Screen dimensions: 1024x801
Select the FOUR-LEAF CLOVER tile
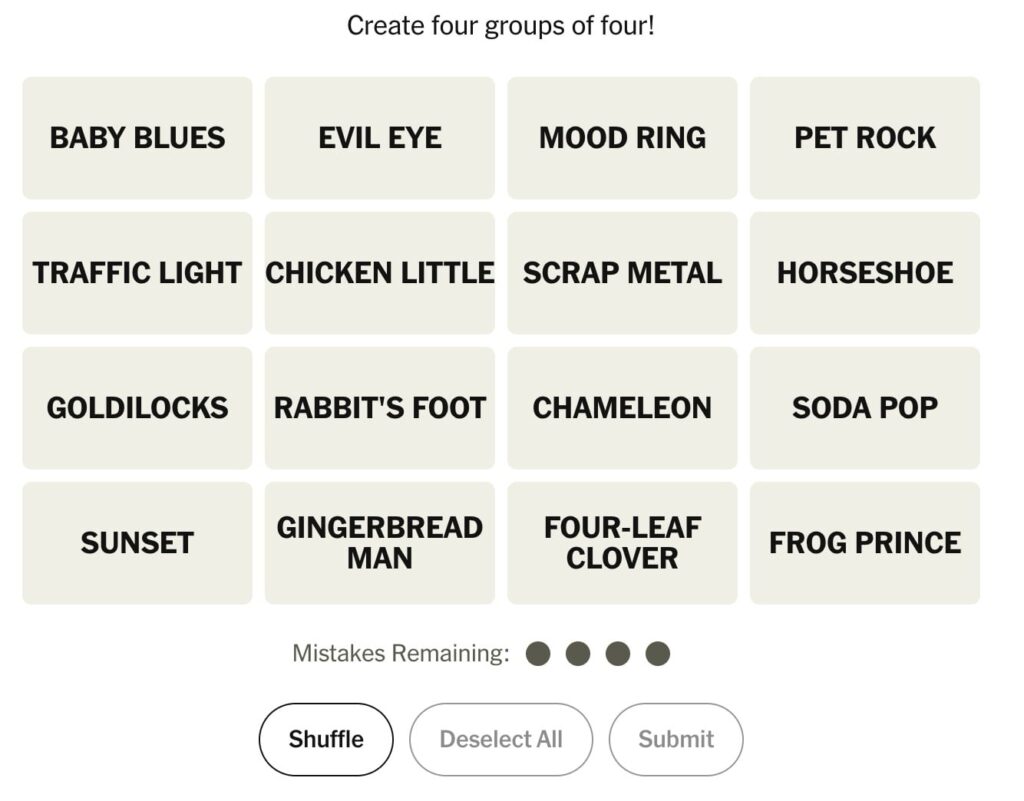pos(622,543)
